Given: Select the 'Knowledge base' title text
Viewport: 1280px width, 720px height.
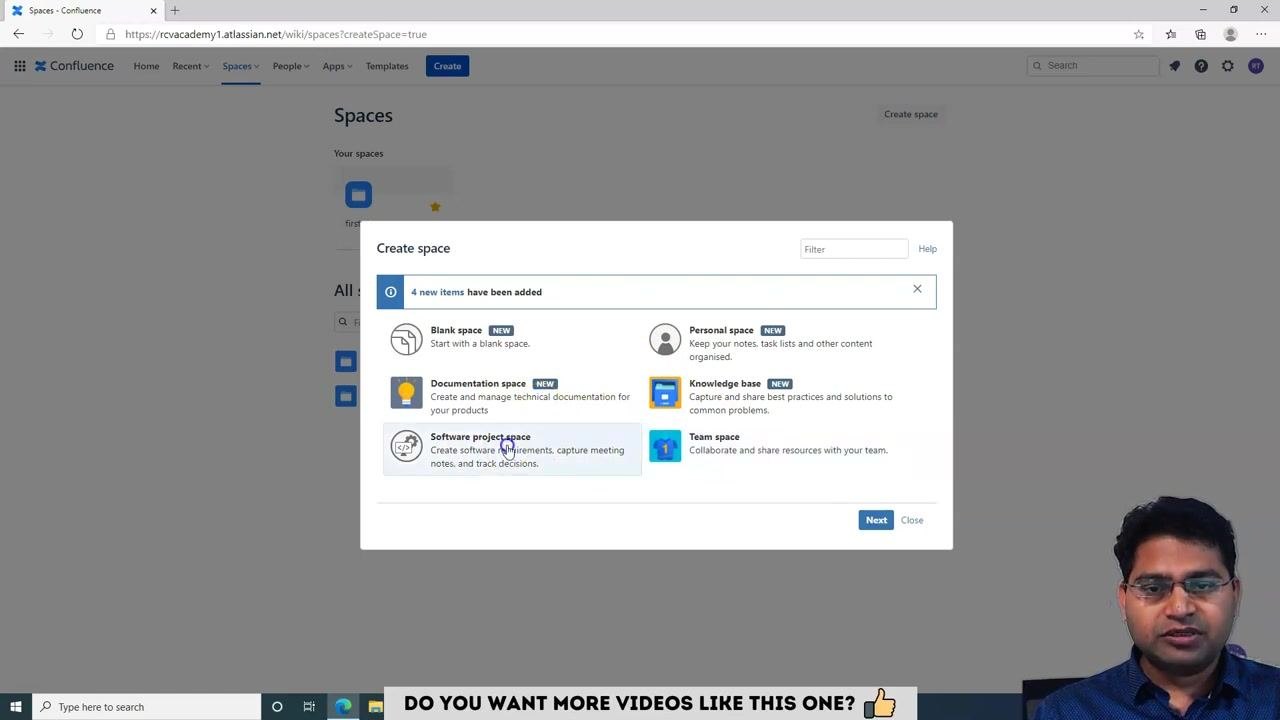Looking at the screenshot, I should coord(725,383).
